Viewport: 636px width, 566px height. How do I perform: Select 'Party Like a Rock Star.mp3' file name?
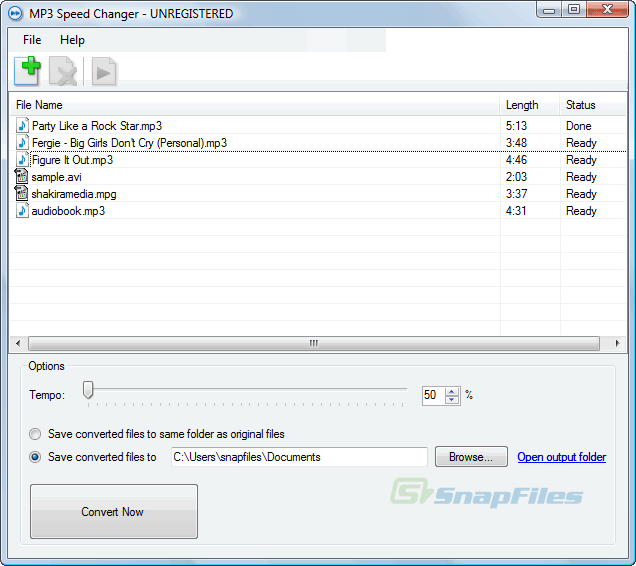pyautogui.click(x=97, y=126)
